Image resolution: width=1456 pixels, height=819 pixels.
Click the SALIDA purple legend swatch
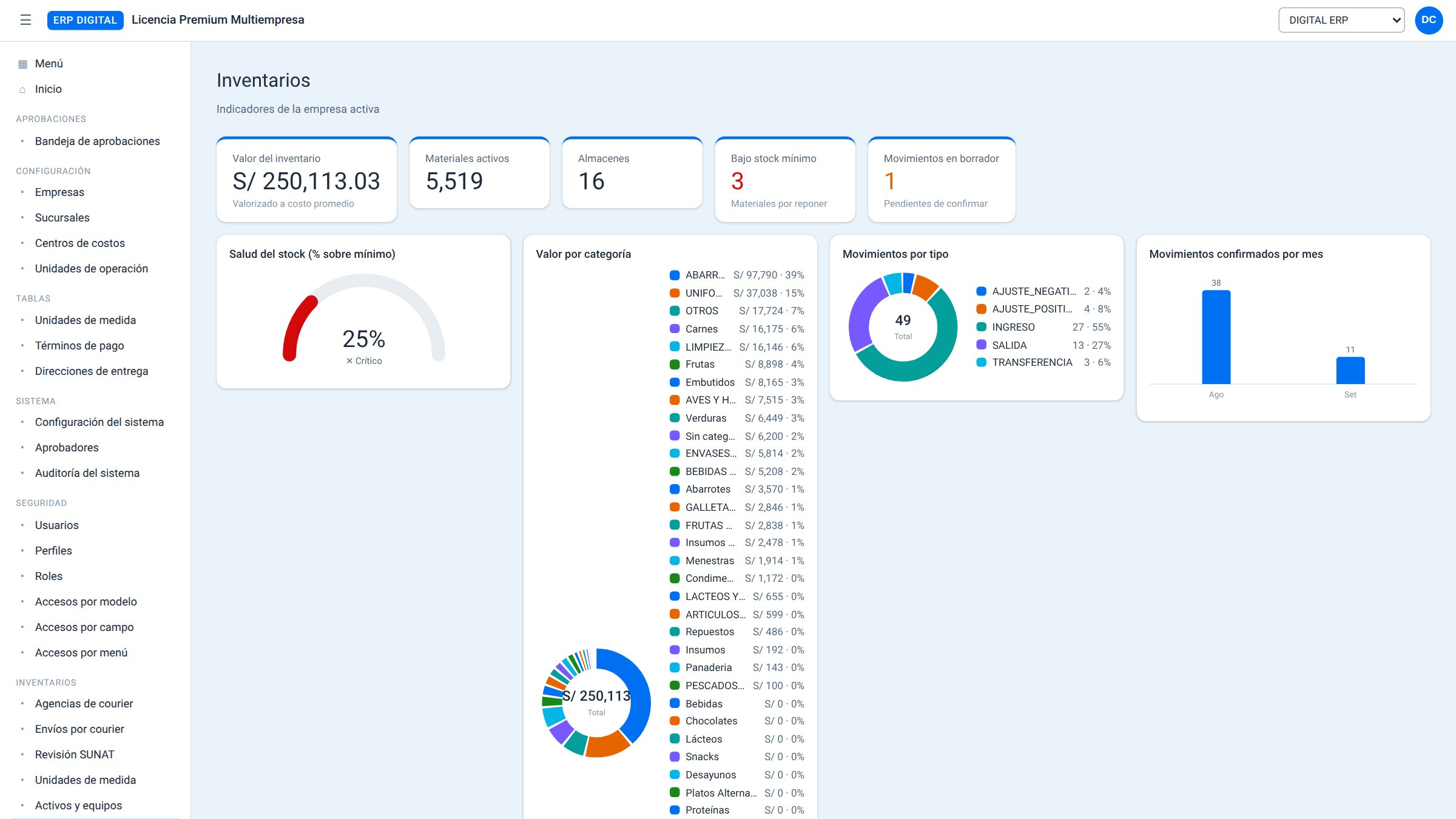pos(981,345)
